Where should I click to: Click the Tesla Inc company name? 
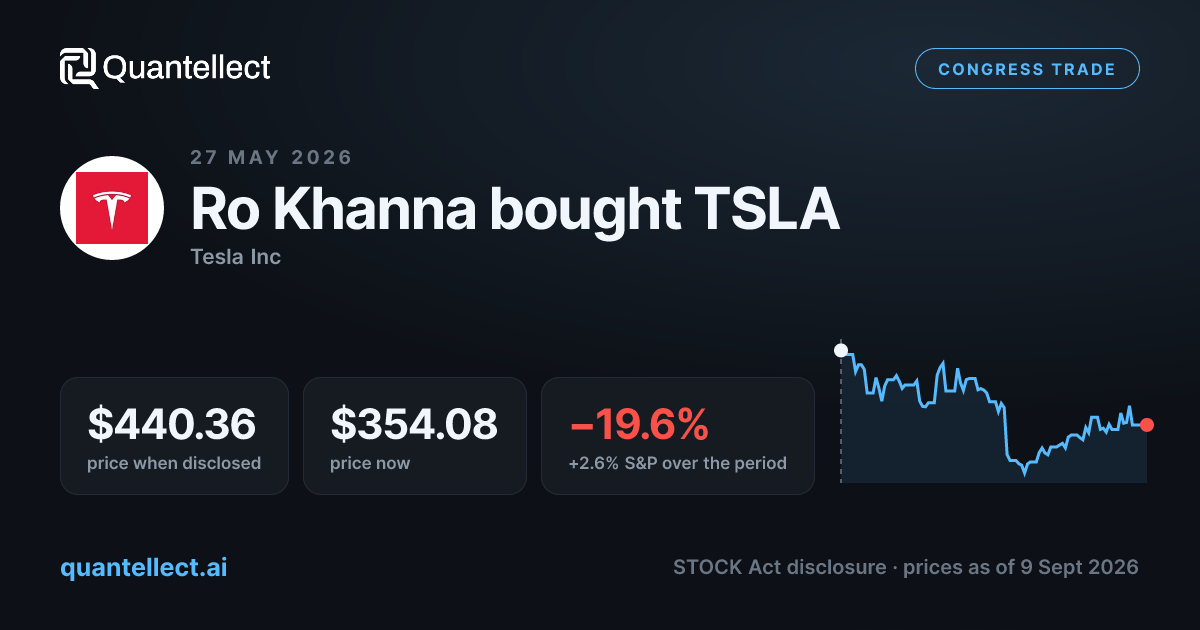(235, 257)
